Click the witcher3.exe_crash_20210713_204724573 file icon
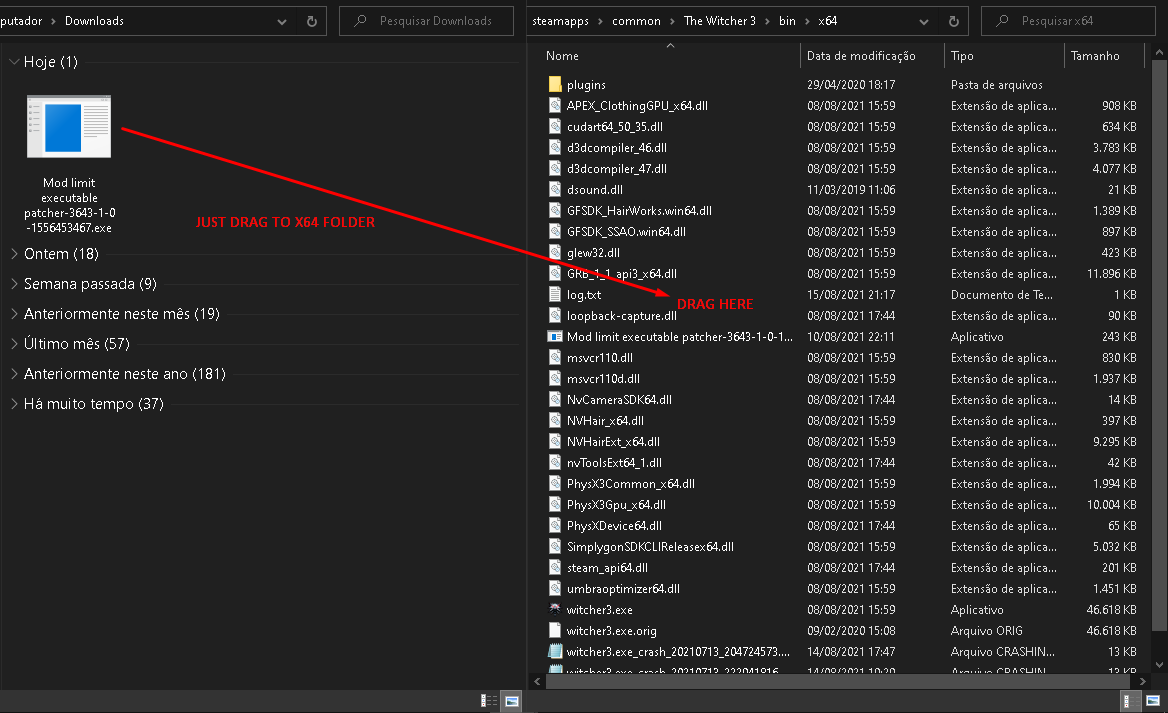The width and height of the screenshot is (1168, 713). pyautogui.click(x=555, y=651)
